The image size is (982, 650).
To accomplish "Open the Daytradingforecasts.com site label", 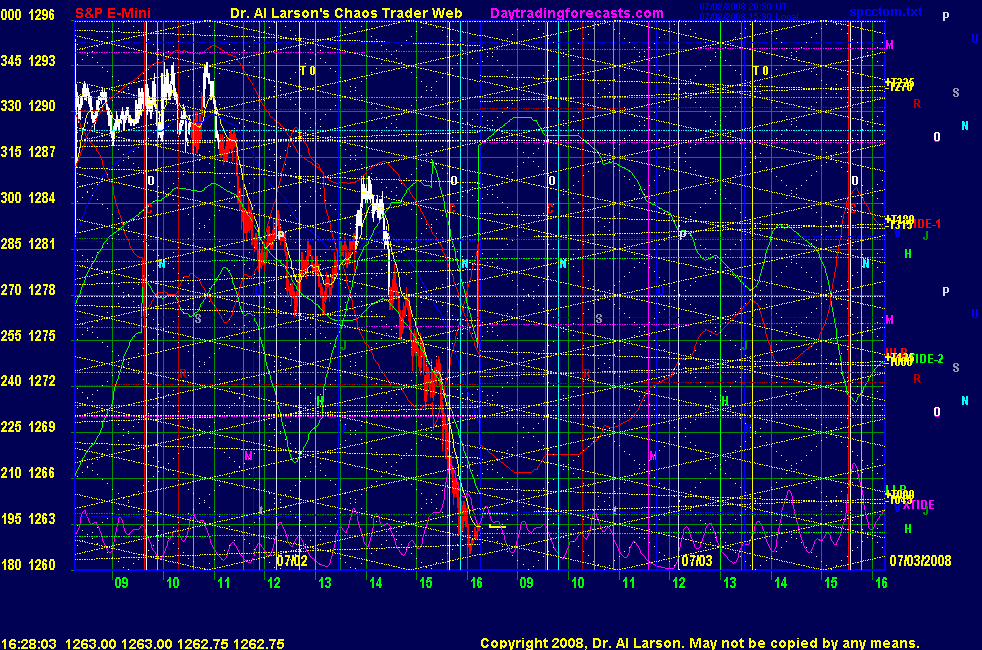I will coord(577,13).
